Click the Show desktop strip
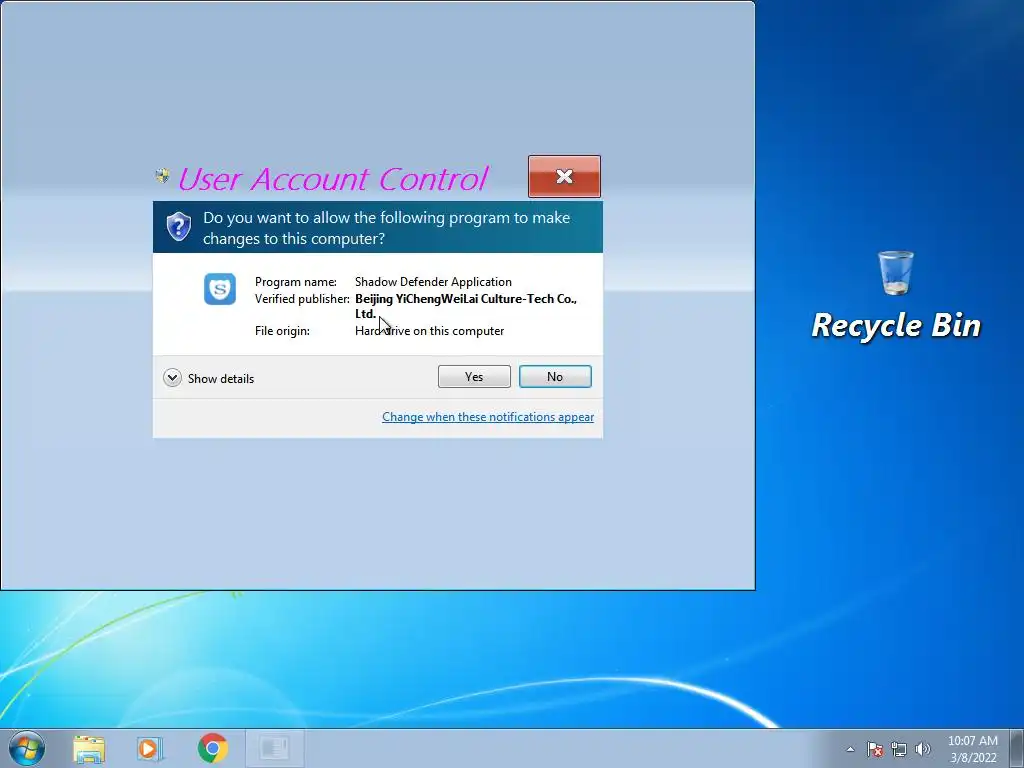 (x=1017, y=748)
